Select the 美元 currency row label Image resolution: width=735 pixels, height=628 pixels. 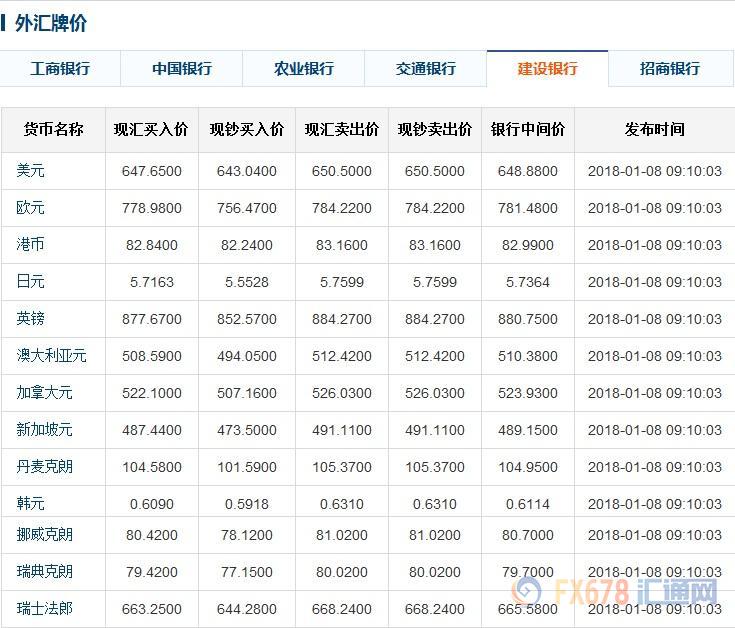pos(30,171)
